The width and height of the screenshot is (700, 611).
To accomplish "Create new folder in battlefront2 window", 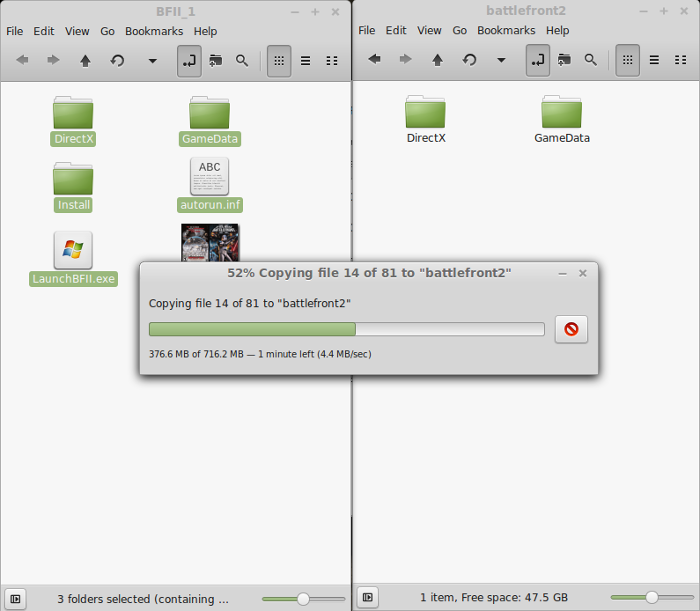I will (564, 59).
